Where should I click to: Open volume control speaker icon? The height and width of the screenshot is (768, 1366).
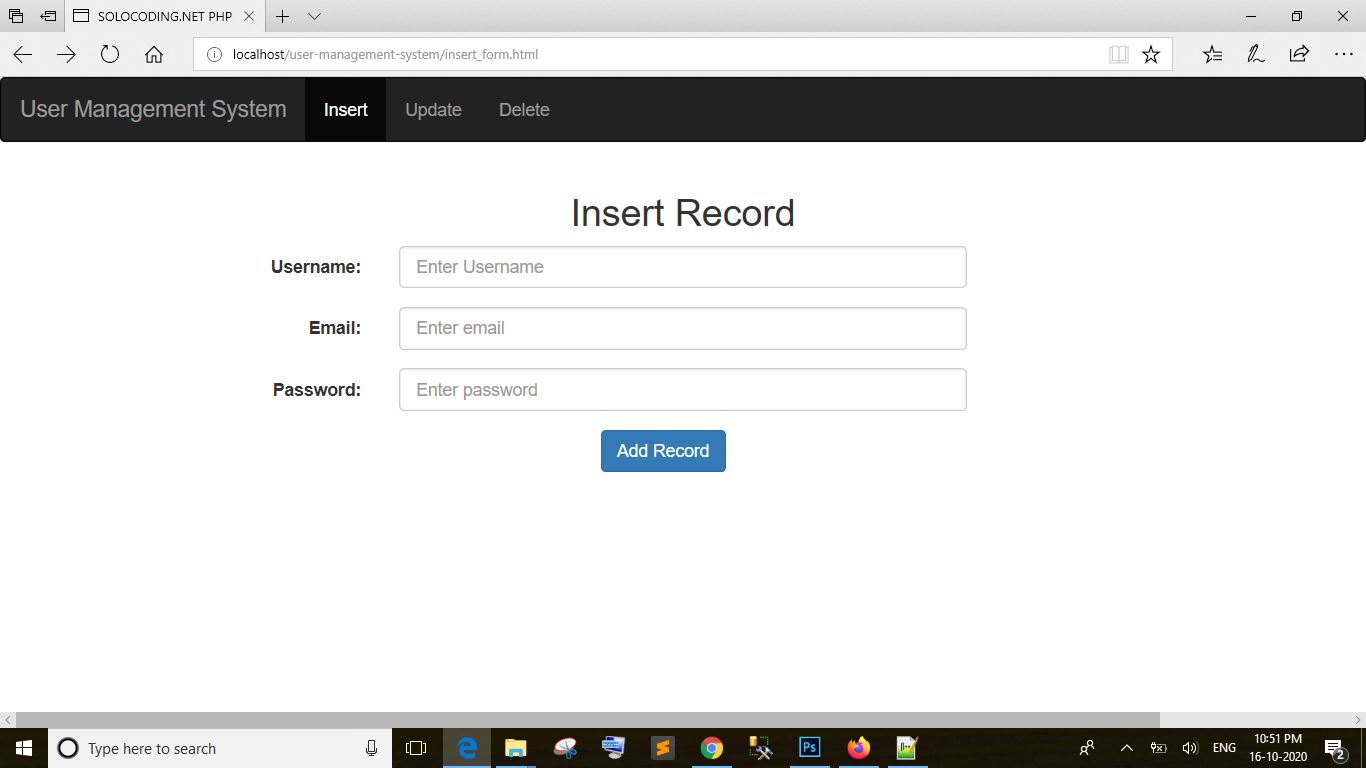[x=1190, y=748]
